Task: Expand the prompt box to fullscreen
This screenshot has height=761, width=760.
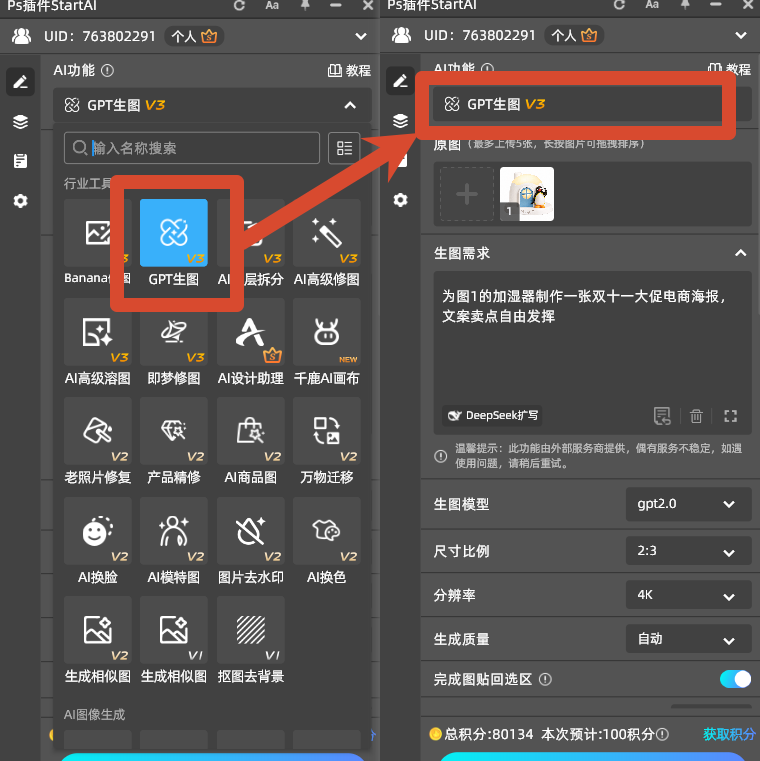Action: (730, 416)
